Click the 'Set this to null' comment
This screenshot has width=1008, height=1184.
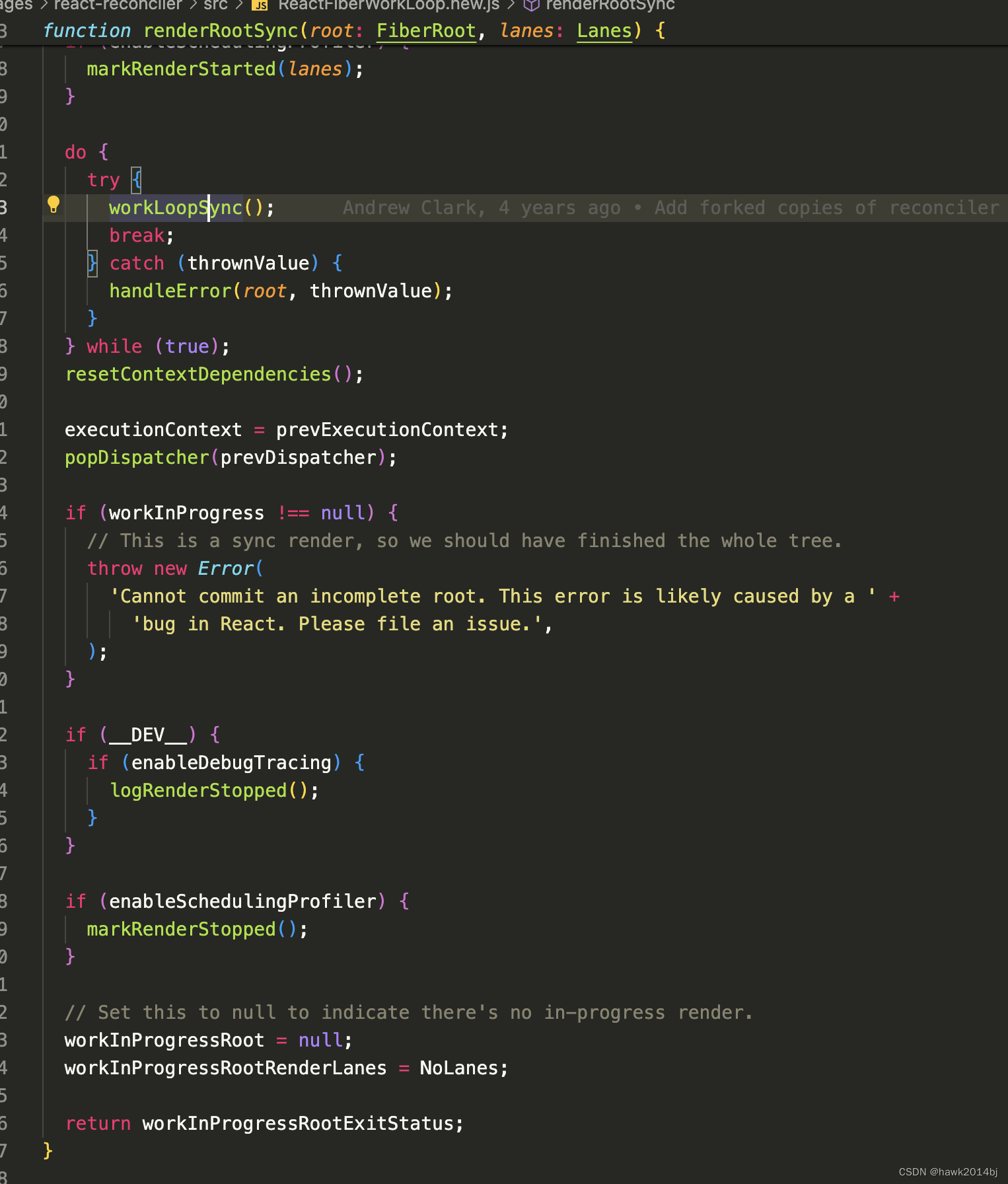pyautogui.click(x=409, y=1012)
